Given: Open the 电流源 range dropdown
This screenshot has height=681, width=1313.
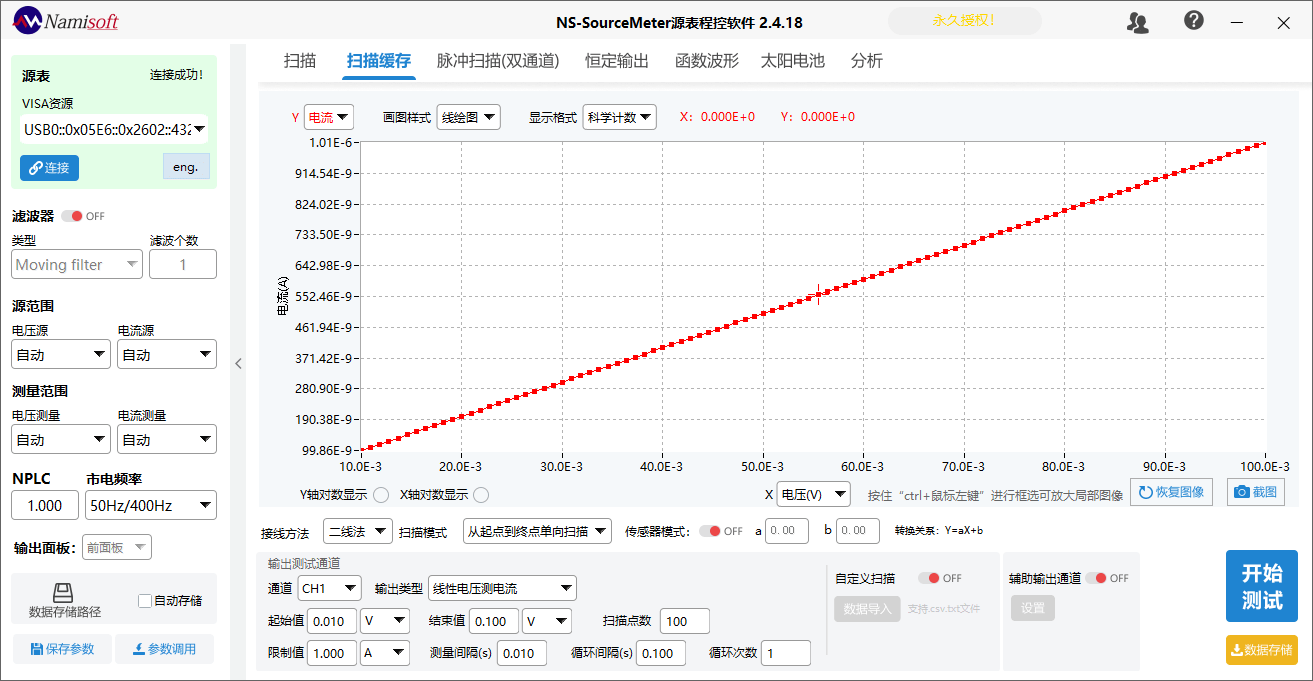Looking at the screenshot, I should point(167,354).
